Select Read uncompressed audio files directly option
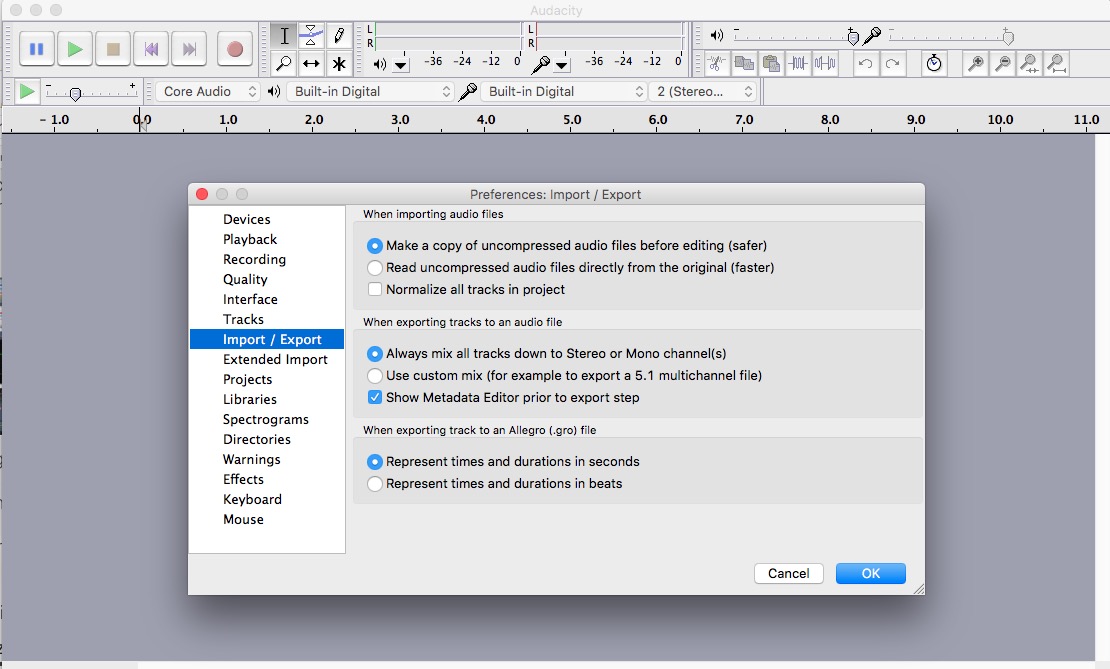 pyautogui.click(x=374, y=268)
